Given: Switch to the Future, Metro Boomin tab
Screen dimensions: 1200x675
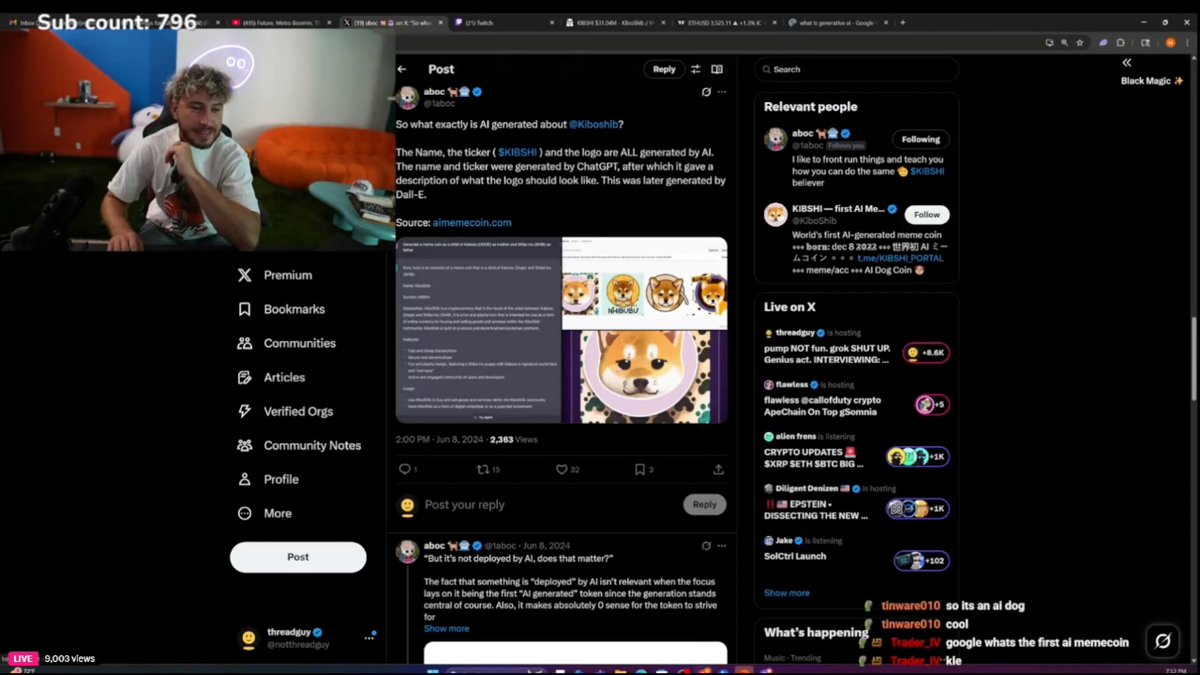Looking at the screenshot, I should [282, 22].
